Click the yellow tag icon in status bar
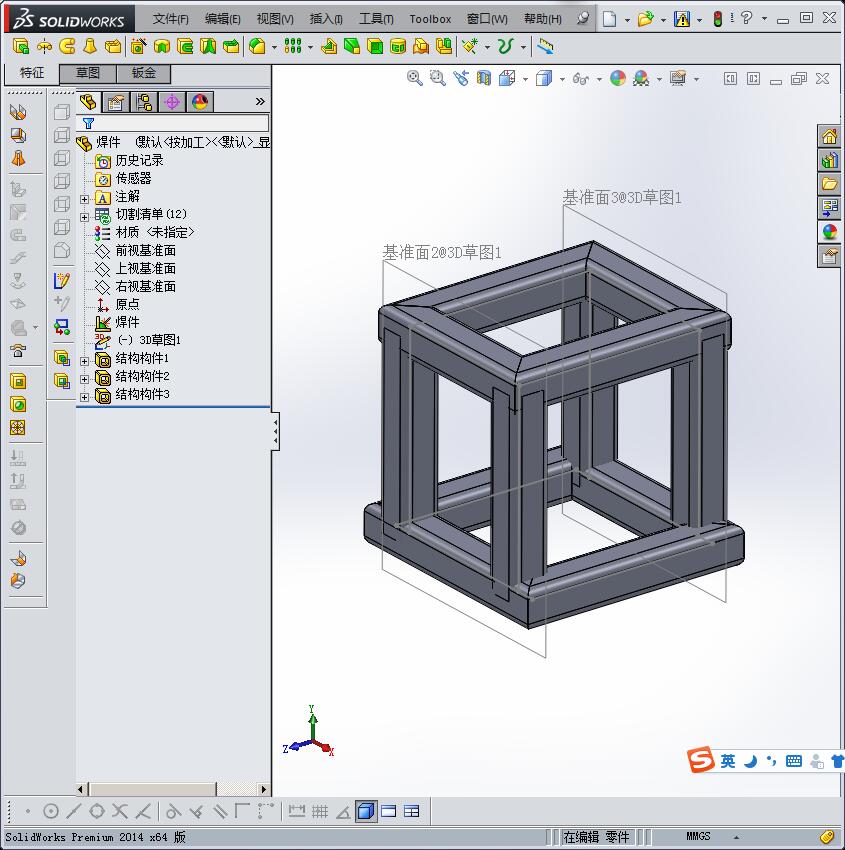The height and width of the screenshot is (850, 845). tap(827, 836)
